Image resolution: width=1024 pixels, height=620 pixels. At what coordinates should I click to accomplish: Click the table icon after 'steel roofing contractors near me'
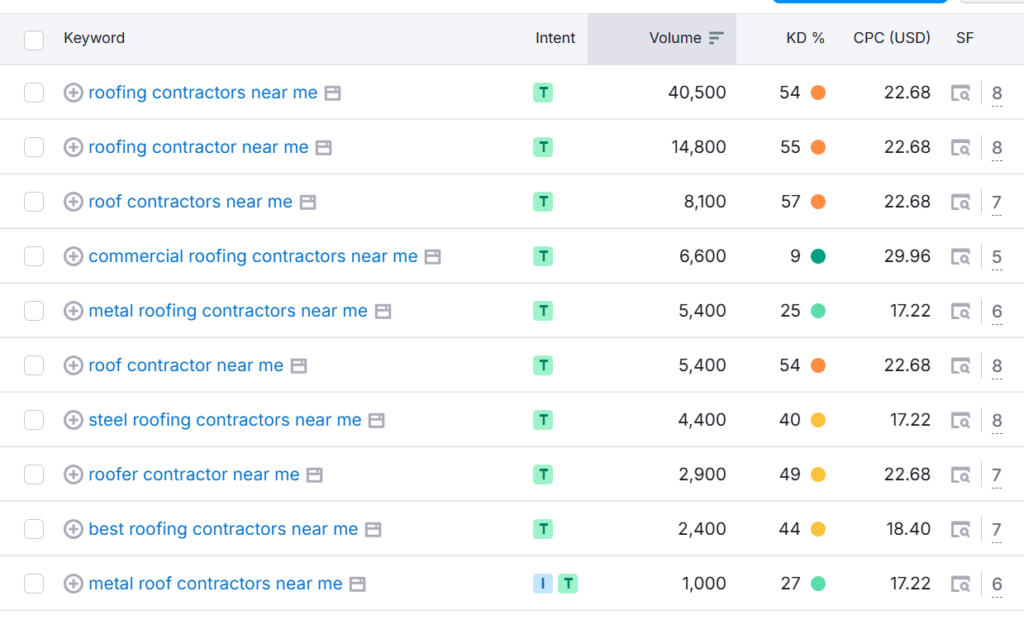click(377, 421)
